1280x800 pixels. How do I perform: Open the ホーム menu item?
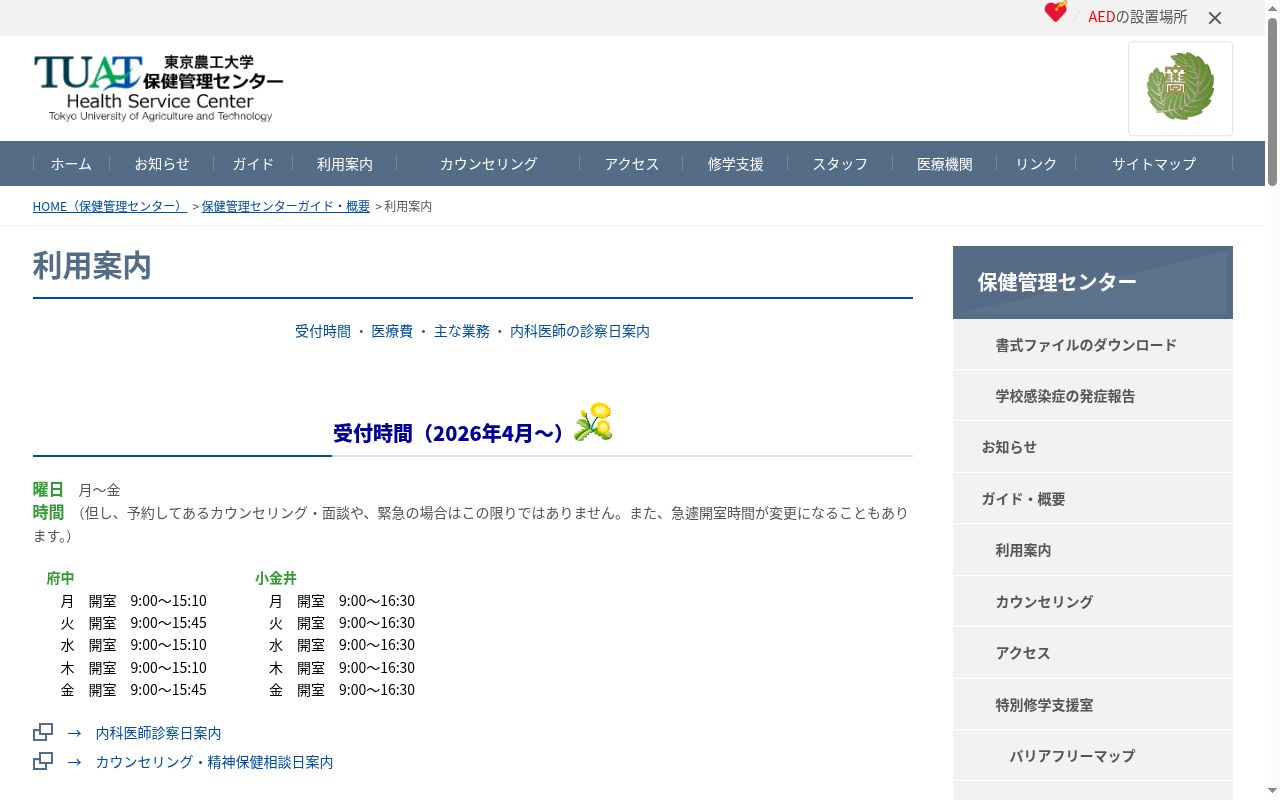(71, 164)
